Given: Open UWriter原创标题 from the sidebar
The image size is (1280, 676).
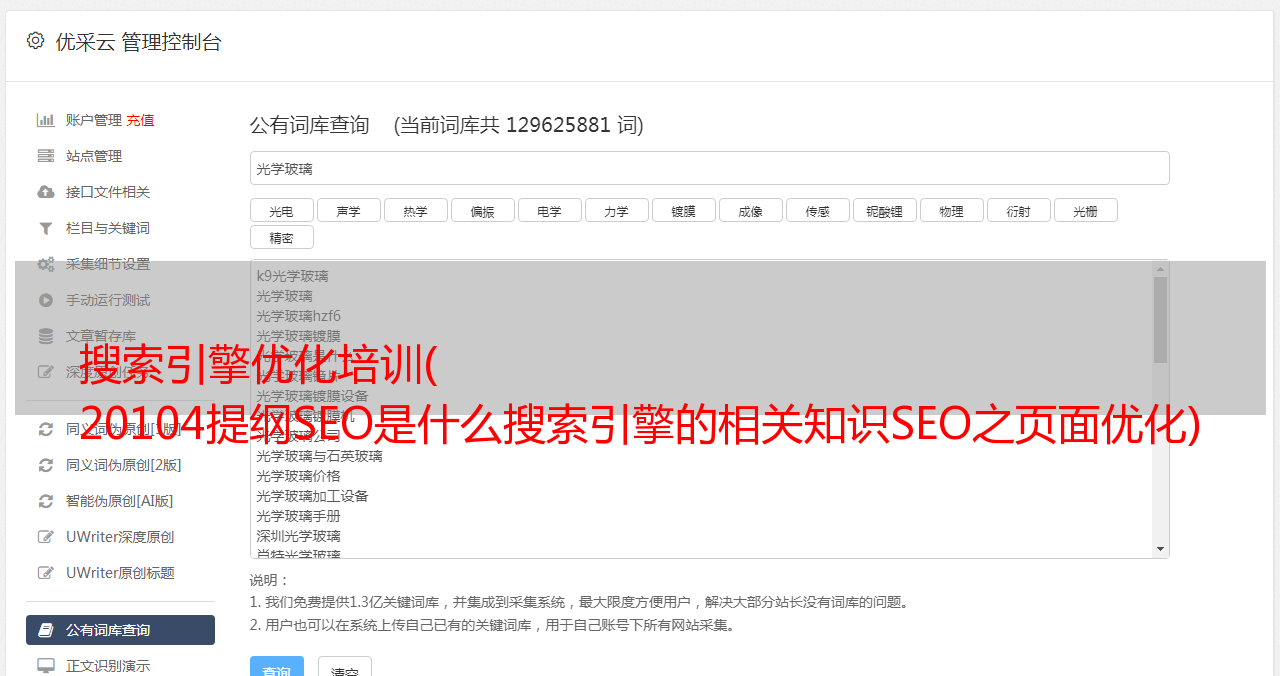Looking at the screenshot, I should click(x=120, y=573).
